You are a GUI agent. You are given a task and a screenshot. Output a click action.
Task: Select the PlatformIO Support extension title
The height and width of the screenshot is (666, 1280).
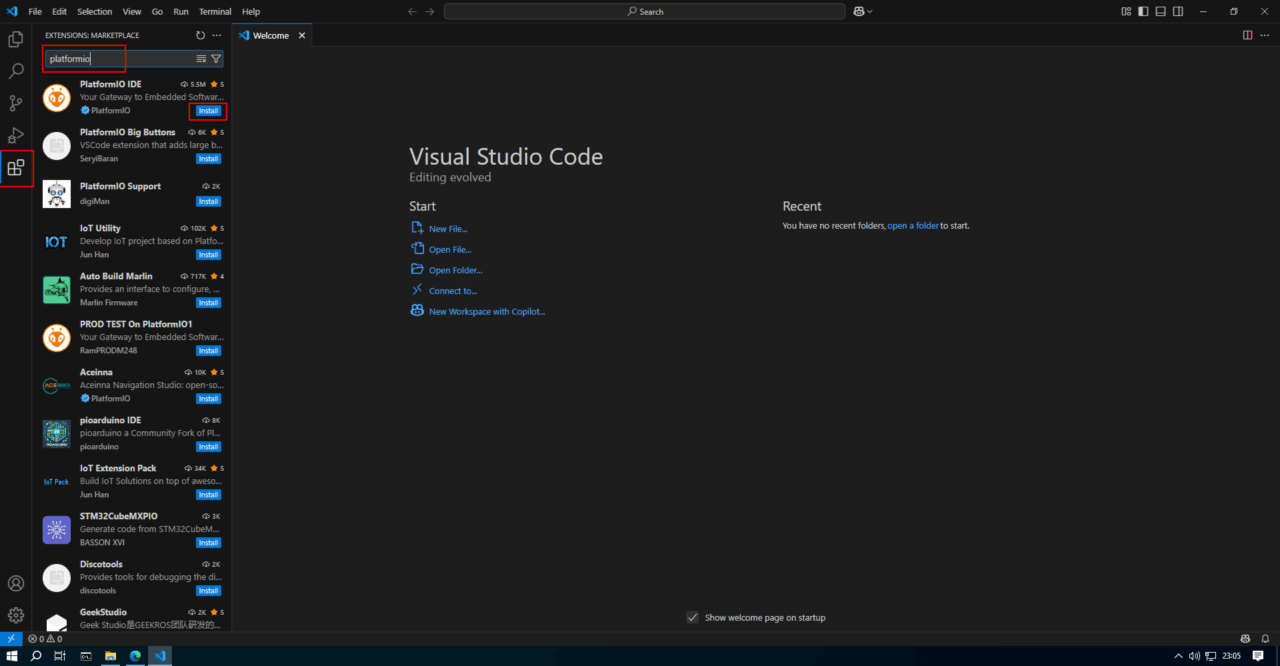click(120, 186)
